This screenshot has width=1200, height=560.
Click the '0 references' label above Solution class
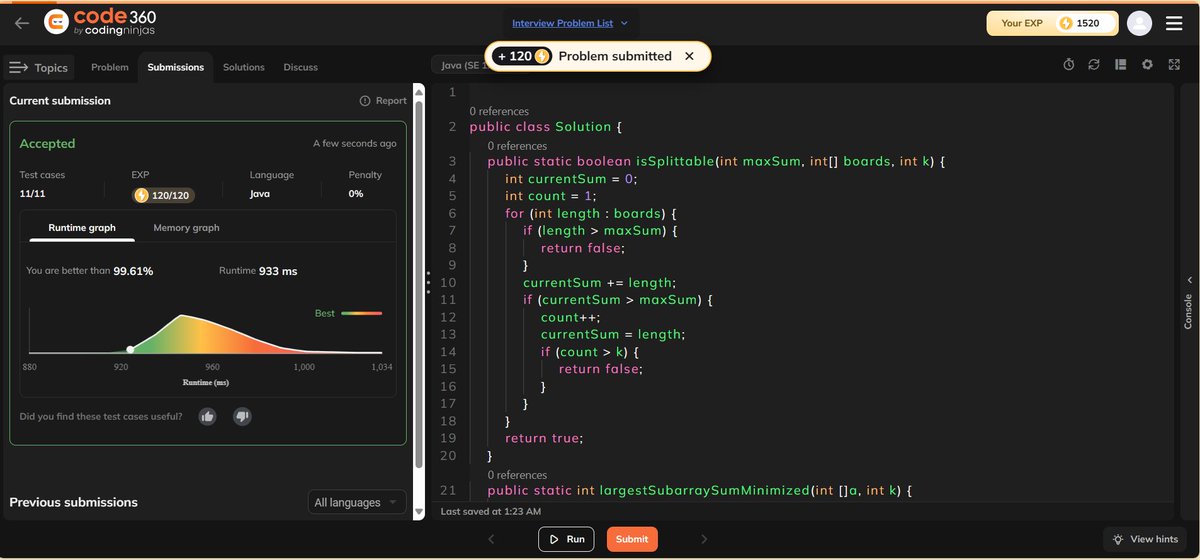[x=499, y=111]
